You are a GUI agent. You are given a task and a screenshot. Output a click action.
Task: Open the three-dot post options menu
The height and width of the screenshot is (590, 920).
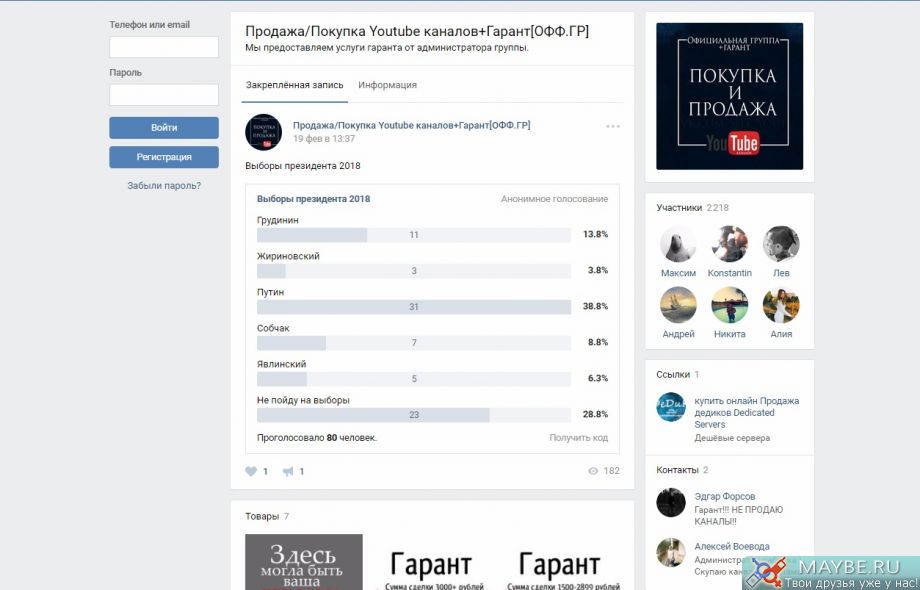coord(613,126)
